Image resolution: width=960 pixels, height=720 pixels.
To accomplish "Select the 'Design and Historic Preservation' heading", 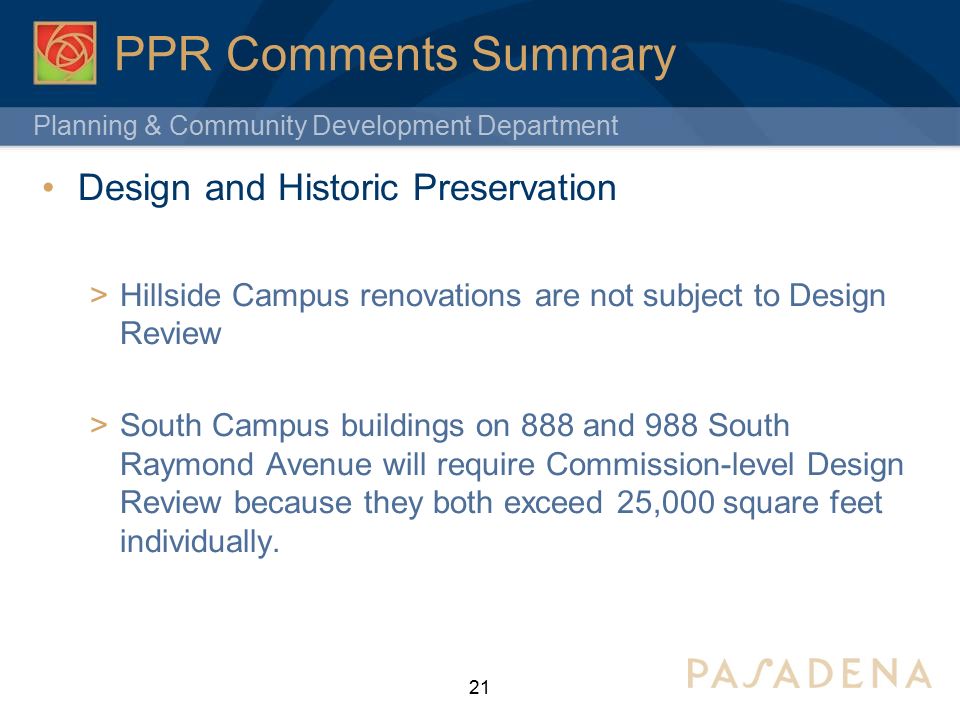I will click(x=347, y=187).
